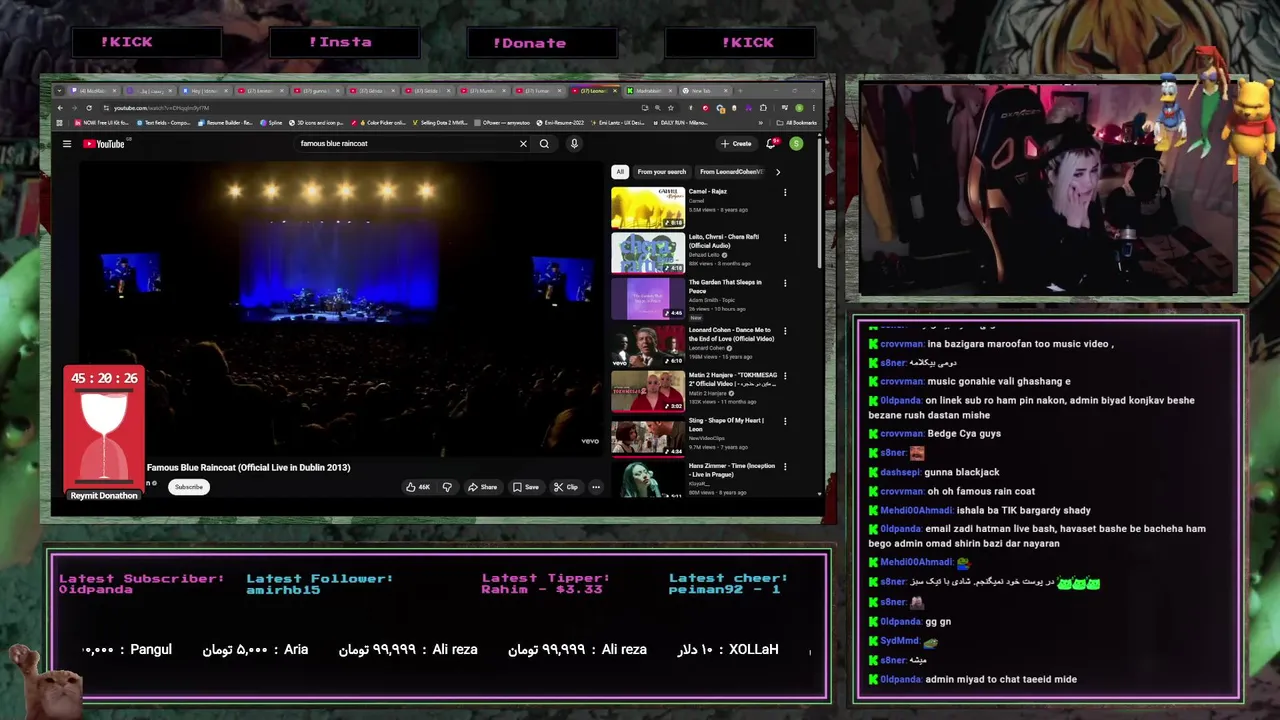Clear the YouTube search box text
Image resolution: width=1280 pixels, height=720 pixels.
pos(523,144)
